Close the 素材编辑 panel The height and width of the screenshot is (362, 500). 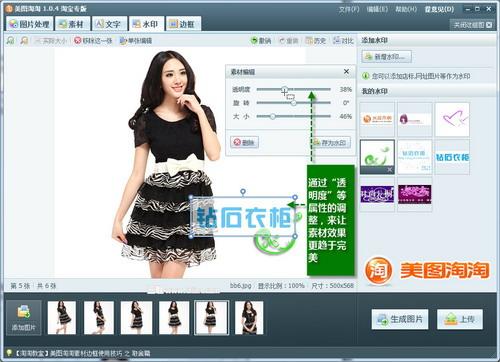point(346,71)
